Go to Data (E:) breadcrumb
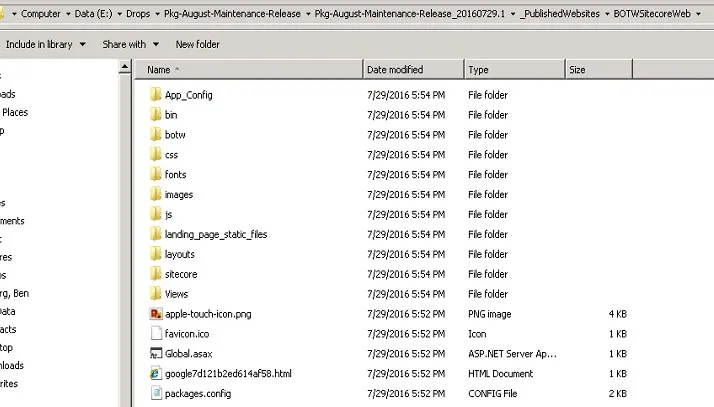 pyautogui.click(x=93, y=15)
